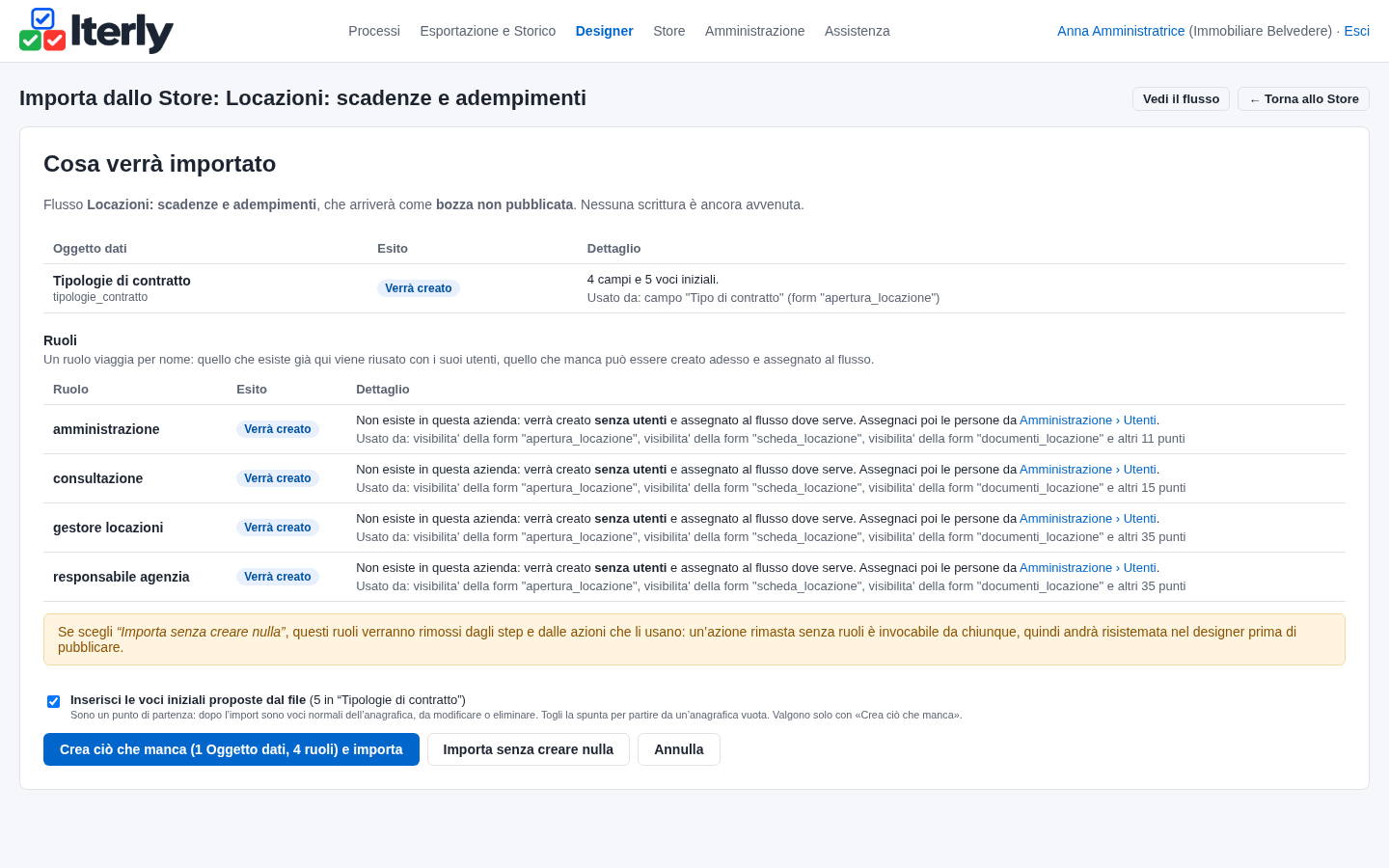
Task: Click the Esci logout link
Action: [x=1357, y=31]
